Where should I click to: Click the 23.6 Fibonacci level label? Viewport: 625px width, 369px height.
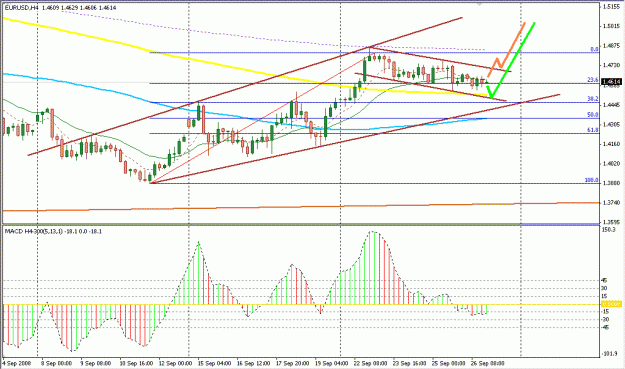(x=593, y=80)
